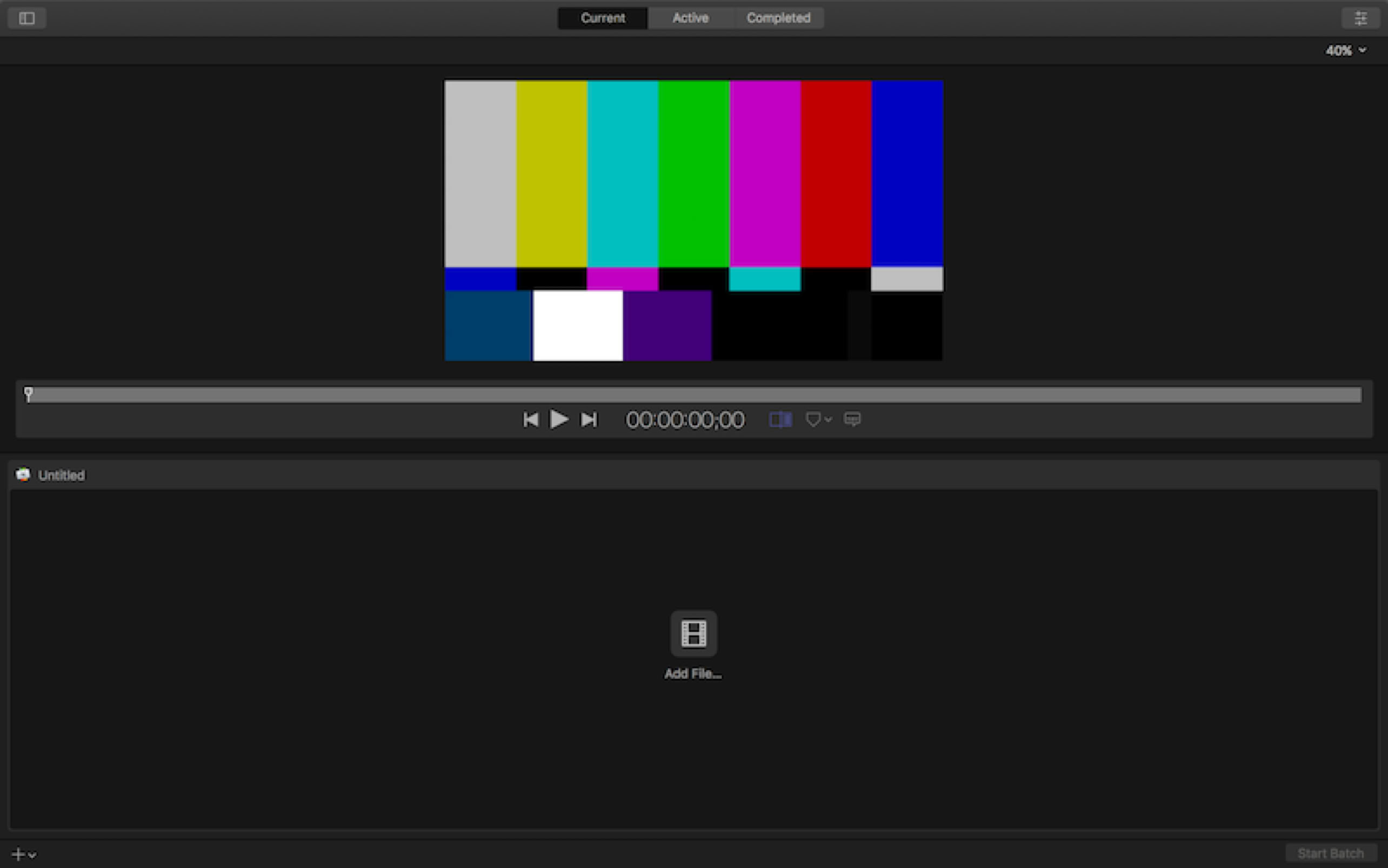1388x868 pixels.
Task: Click the playhead at the timeline start
Action: (28, 394)
